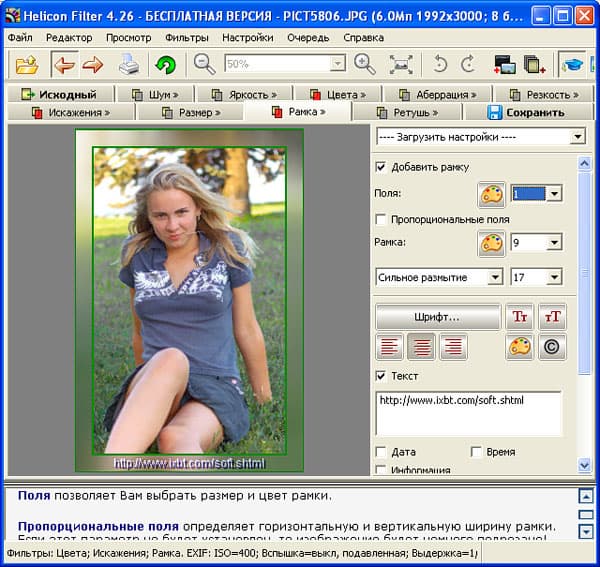Open the Файл menu
Image resolution: width=600 pixels, height=567 pixels.
click(20, 37)
